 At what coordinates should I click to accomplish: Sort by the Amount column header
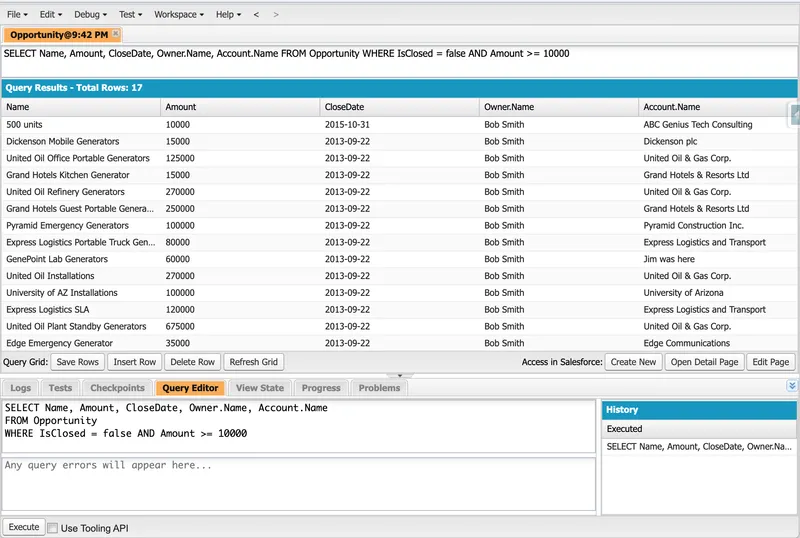coord(240,107)
